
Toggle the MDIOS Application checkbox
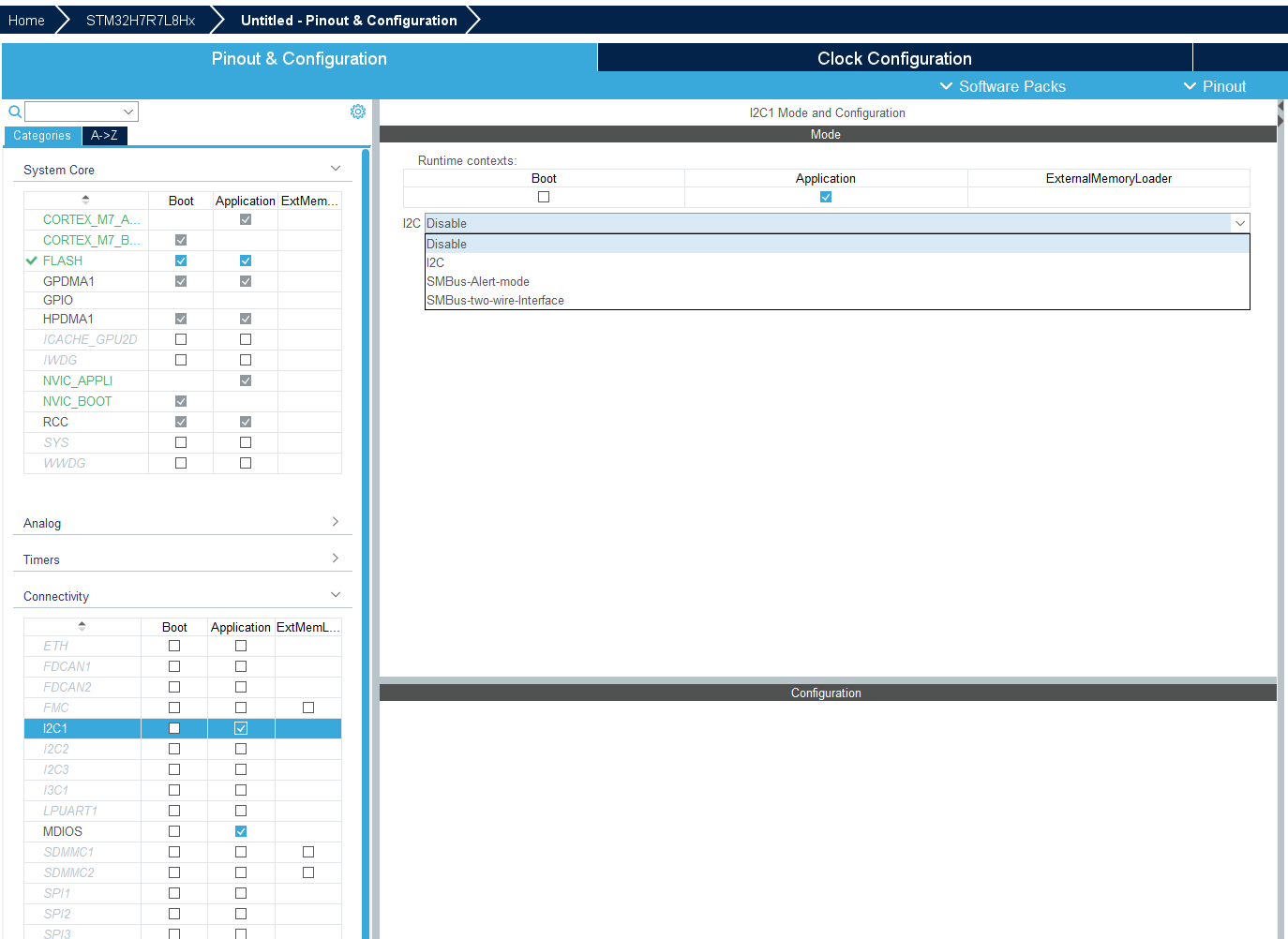click(241, 831)
